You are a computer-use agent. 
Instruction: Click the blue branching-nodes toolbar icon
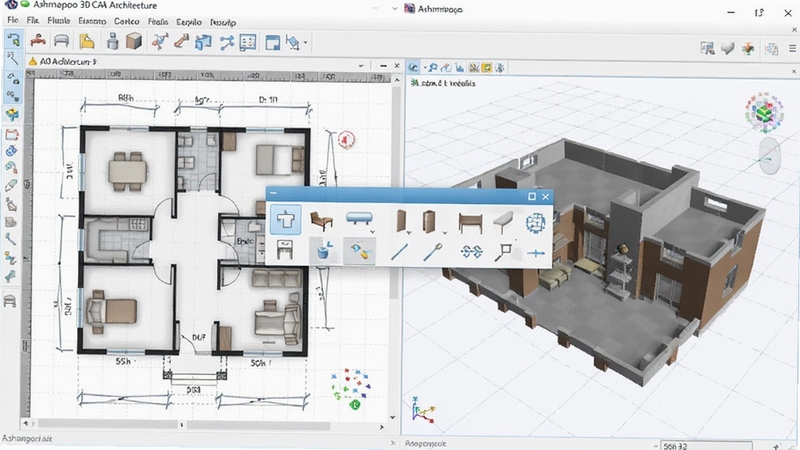(x=227, y=42)
